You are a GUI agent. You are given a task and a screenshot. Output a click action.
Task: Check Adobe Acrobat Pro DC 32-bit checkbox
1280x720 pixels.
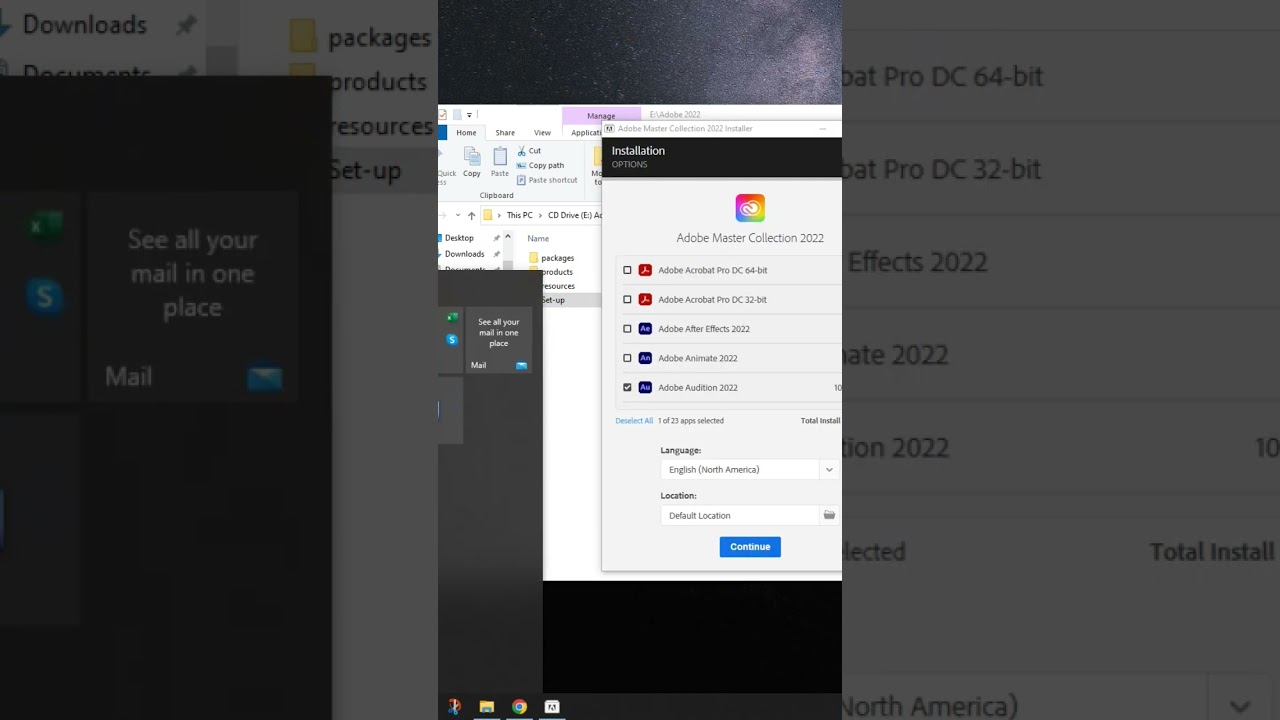(627, 299)
